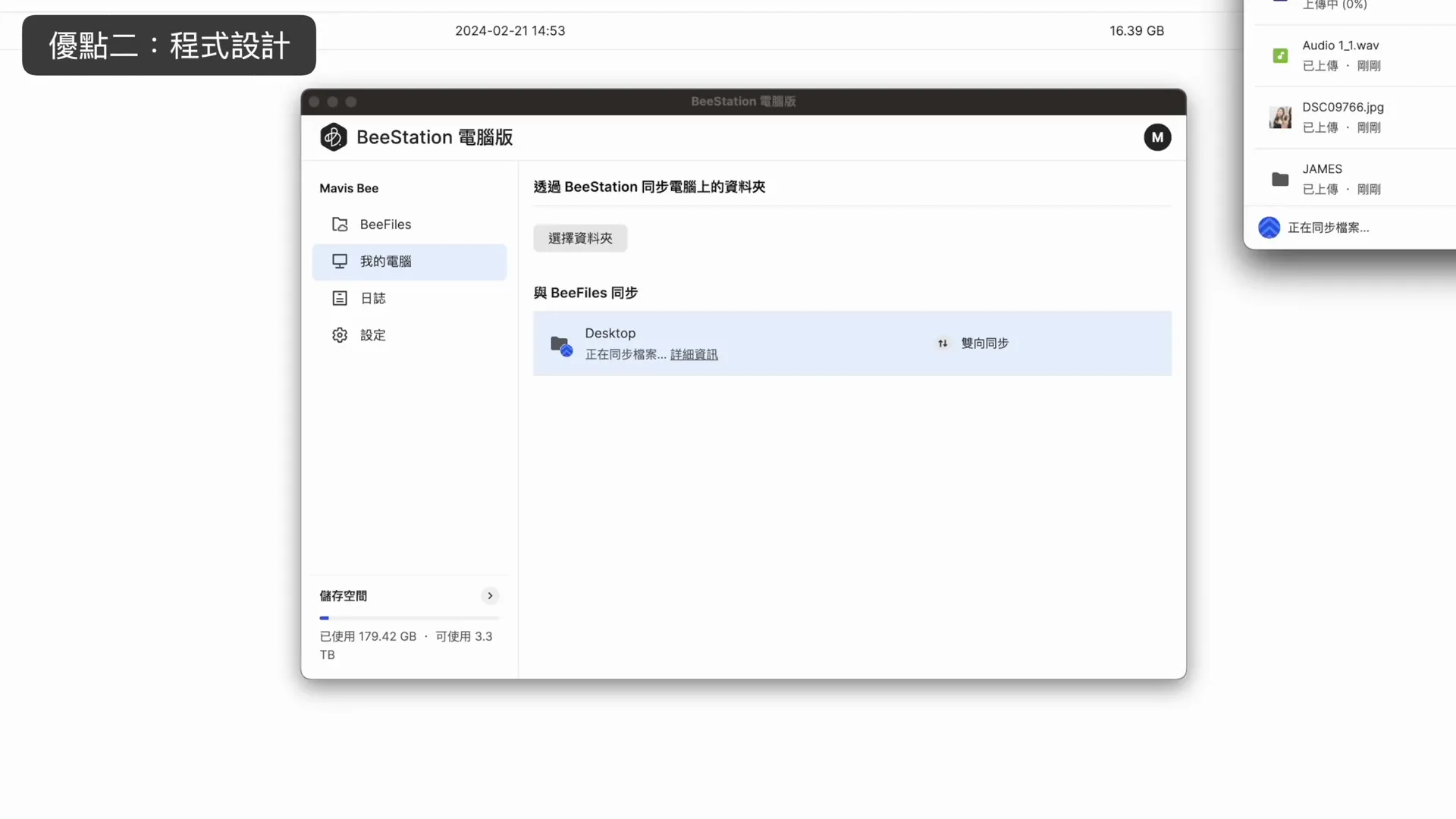Click the DSC09766.jpg file name
Viewport: 1456px width, 819px height.
[1343, 107]
